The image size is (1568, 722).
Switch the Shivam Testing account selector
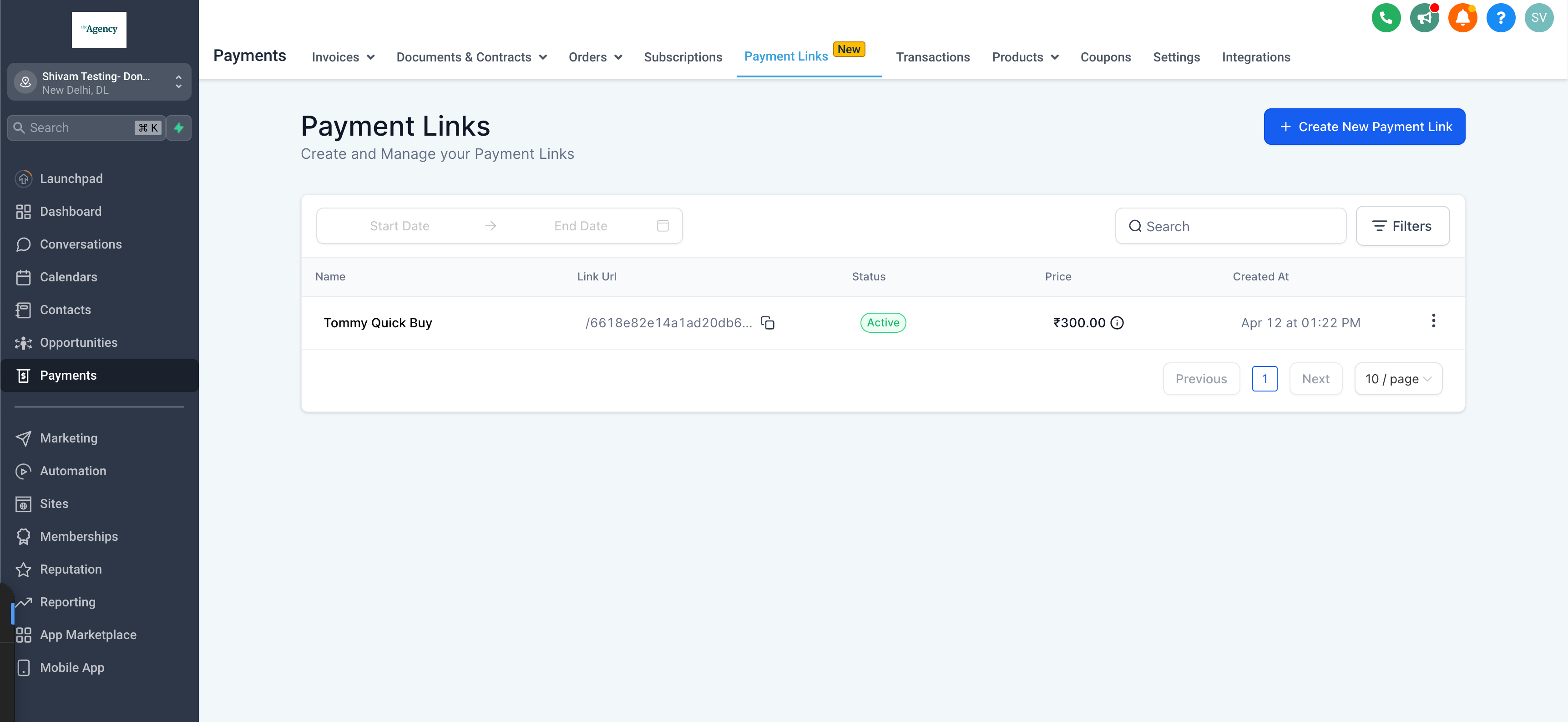pyautogui.click(x=99, y=82)
